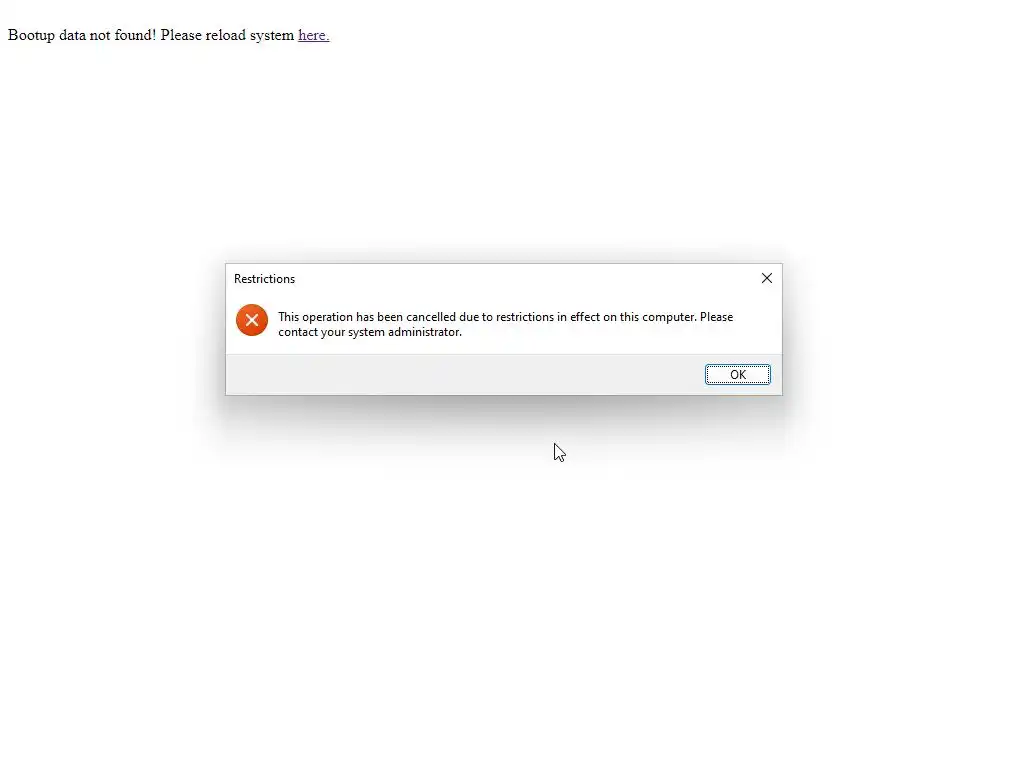Screen dimensions: 1024x768
Task: Click the word 'Bootup' on the page
Action: (31, 35)
